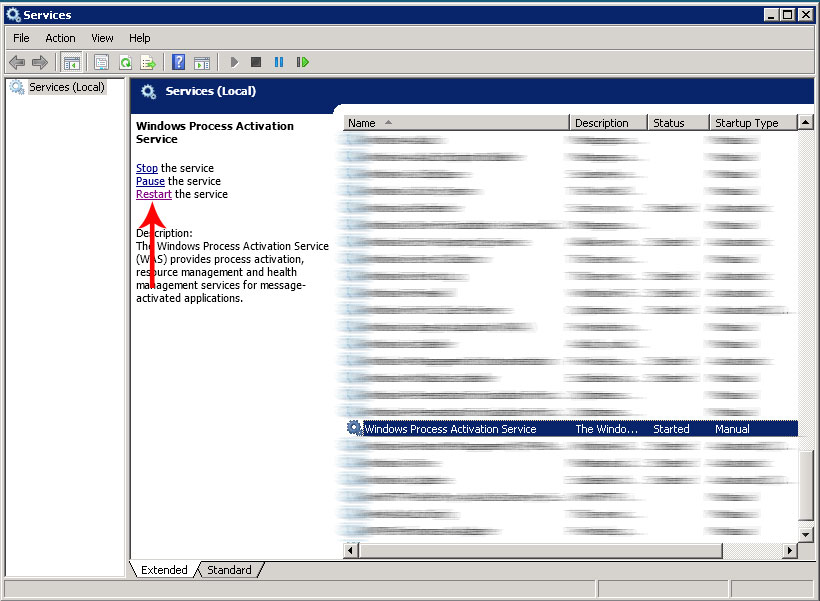Image resolution: width=820 pixels, height=601 pixels.
Task: Open the File menu
Action: point(21,38)
